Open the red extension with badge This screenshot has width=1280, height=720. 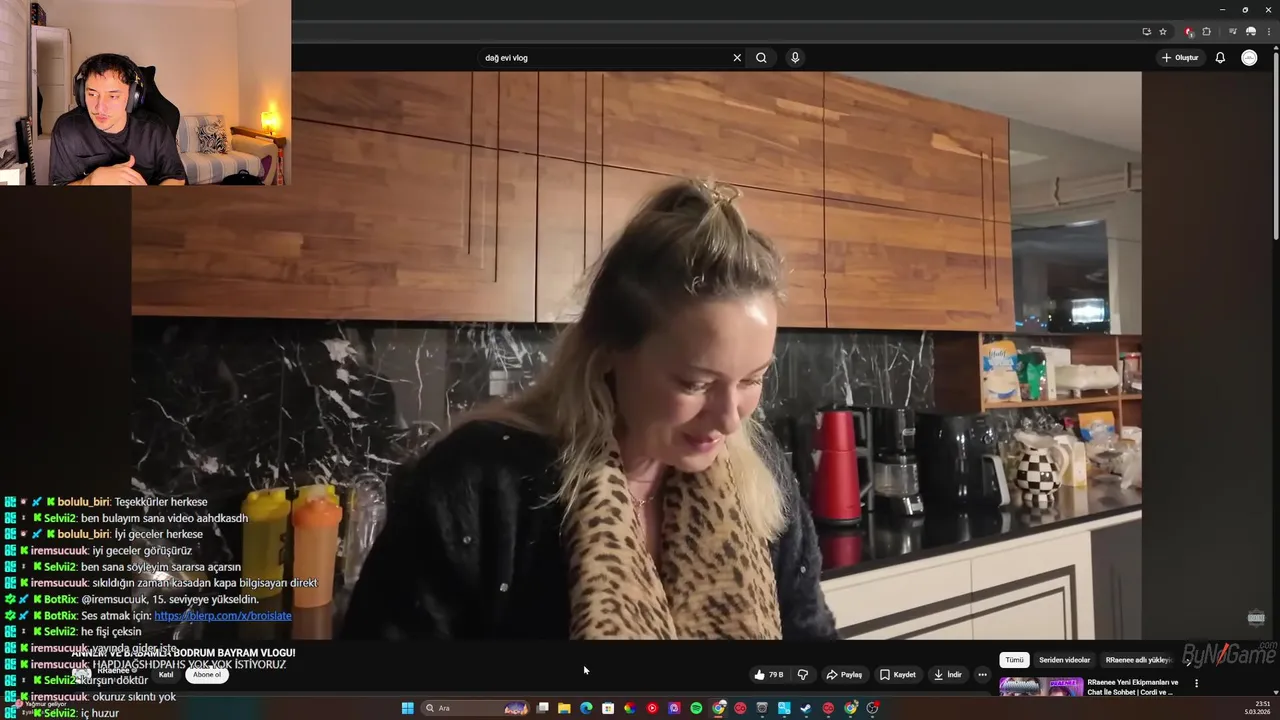point(1188,32)
